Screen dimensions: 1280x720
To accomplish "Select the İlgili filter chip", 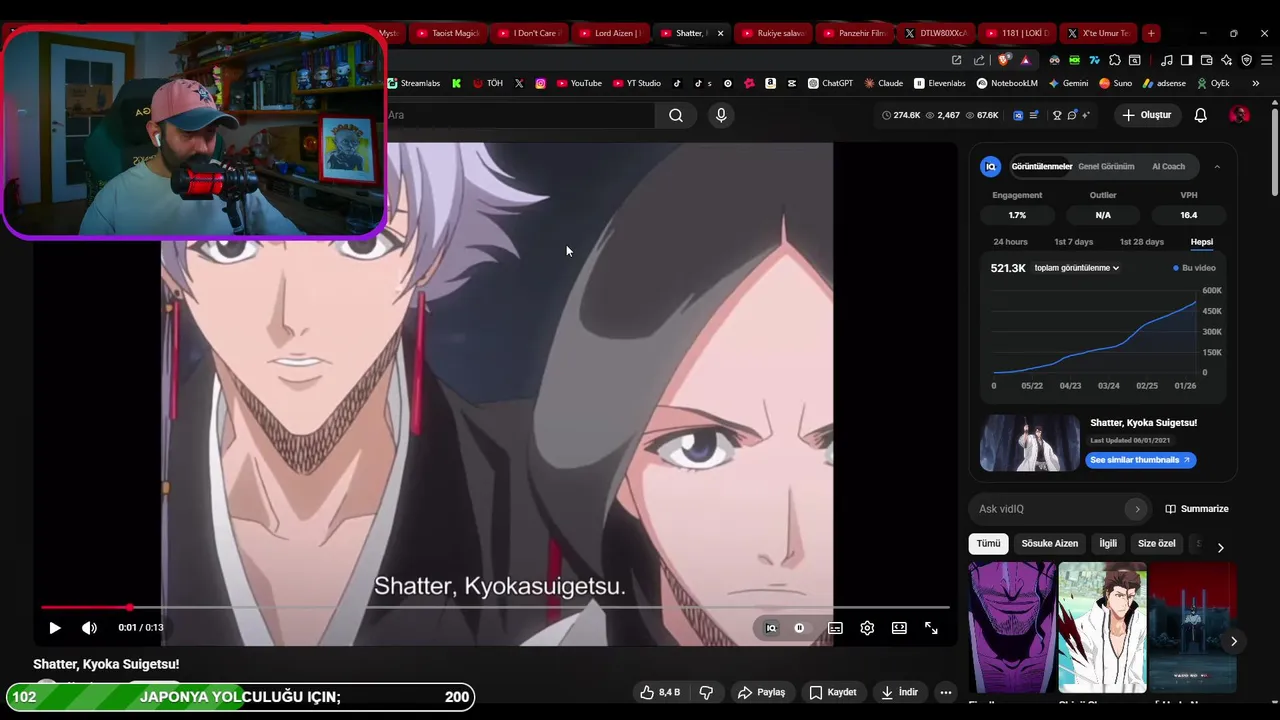I will pyautogui.click(x=1108, y=543).
